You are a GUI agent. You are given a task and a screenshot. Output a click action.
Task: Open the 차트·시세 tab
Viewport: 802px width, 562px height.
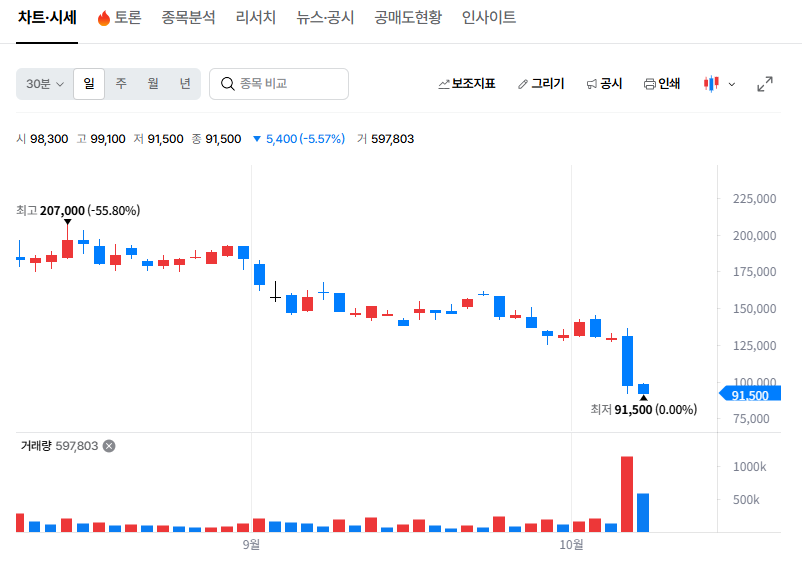(x=47, y=17)
